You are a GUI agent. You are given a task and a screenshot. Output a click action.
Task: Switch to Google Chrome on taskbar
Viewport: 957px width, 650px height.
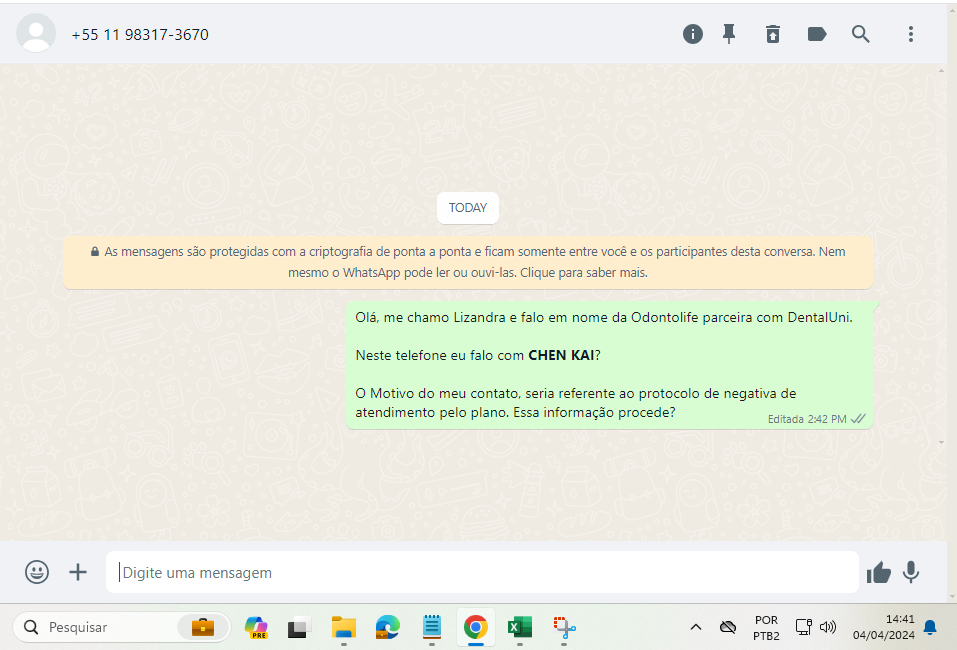475,627
